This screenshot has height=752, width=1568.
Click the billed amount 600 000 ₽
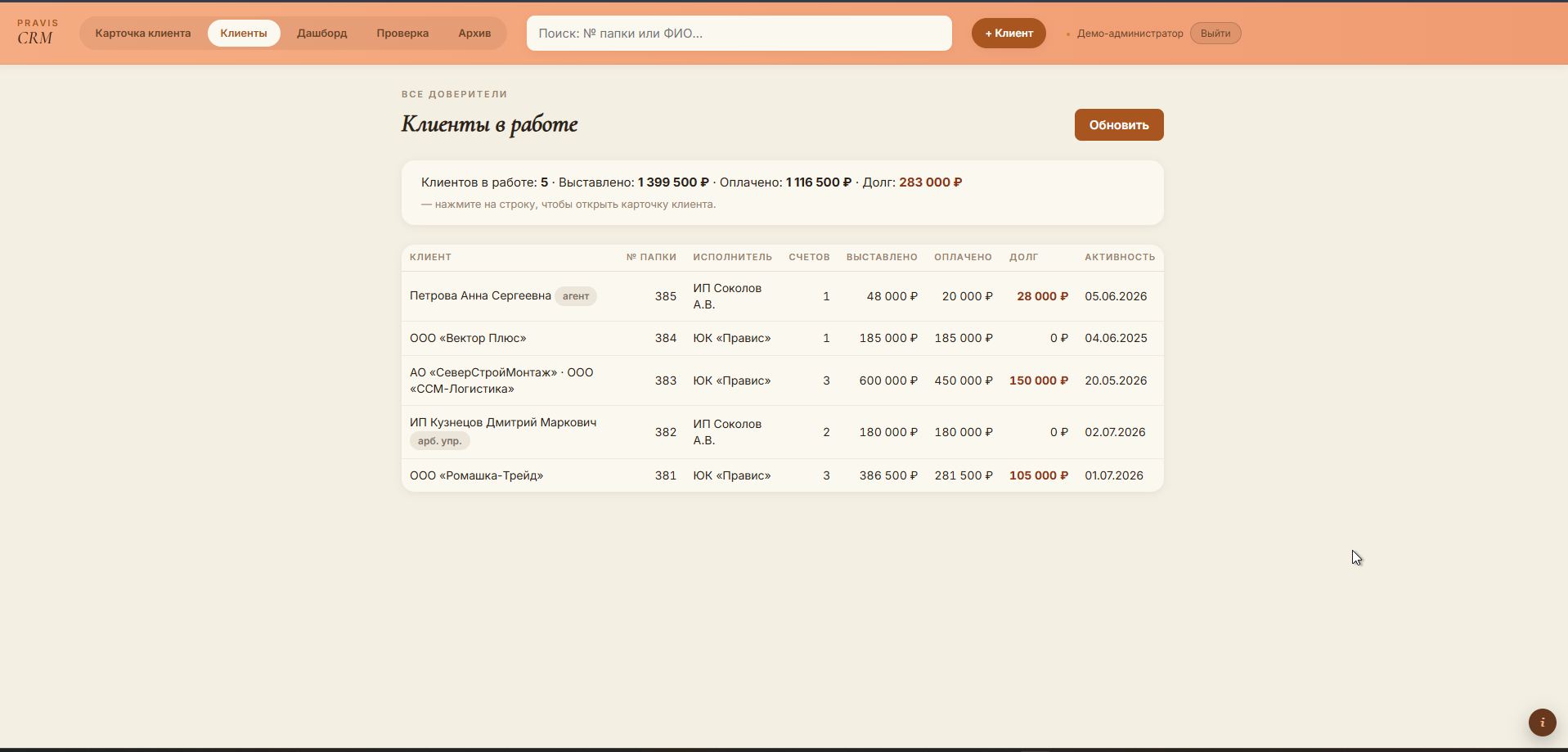coord(888,381)
